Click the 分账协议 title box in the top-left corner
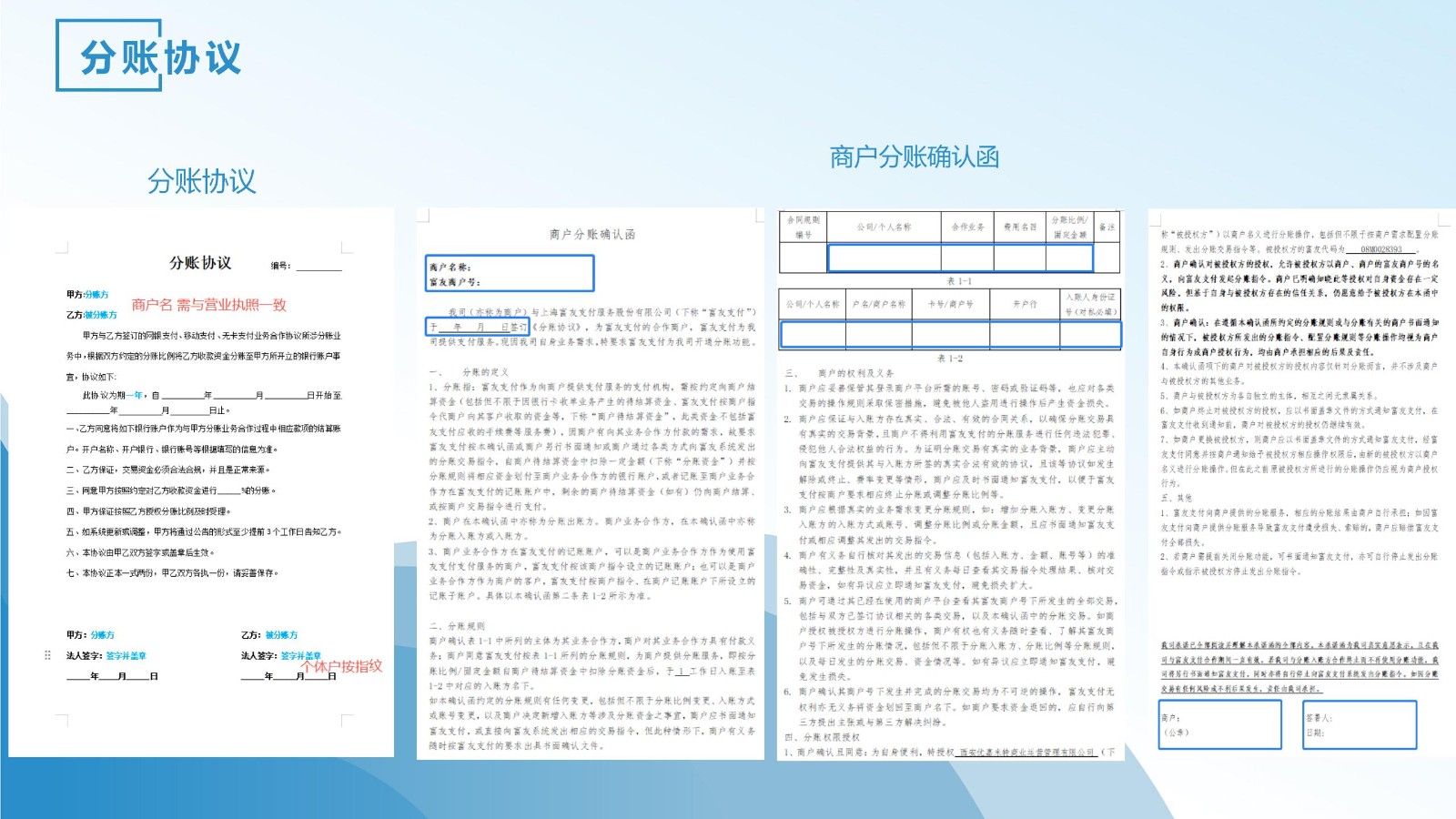This screenshot has width=1456, height=819. tap(159, 57)
